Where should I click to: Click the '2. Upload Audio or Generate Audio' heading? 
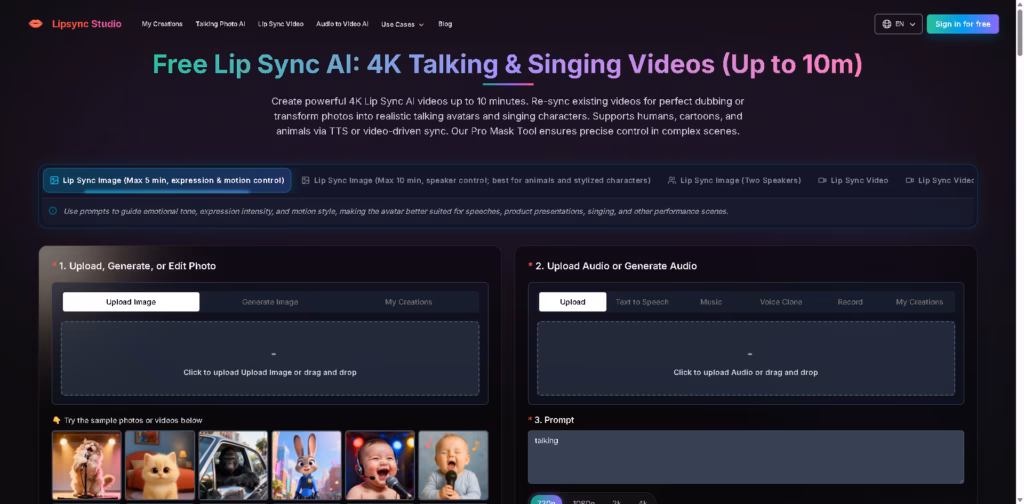click(616, 266)
